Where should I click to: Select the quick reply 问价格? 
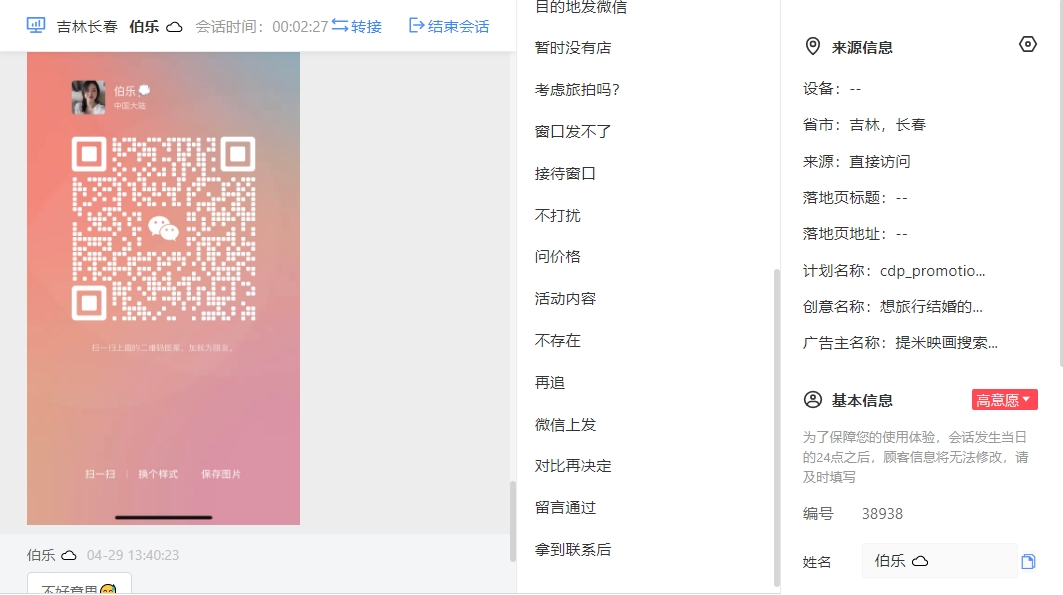pyautogui.click(x=557, y=257)
